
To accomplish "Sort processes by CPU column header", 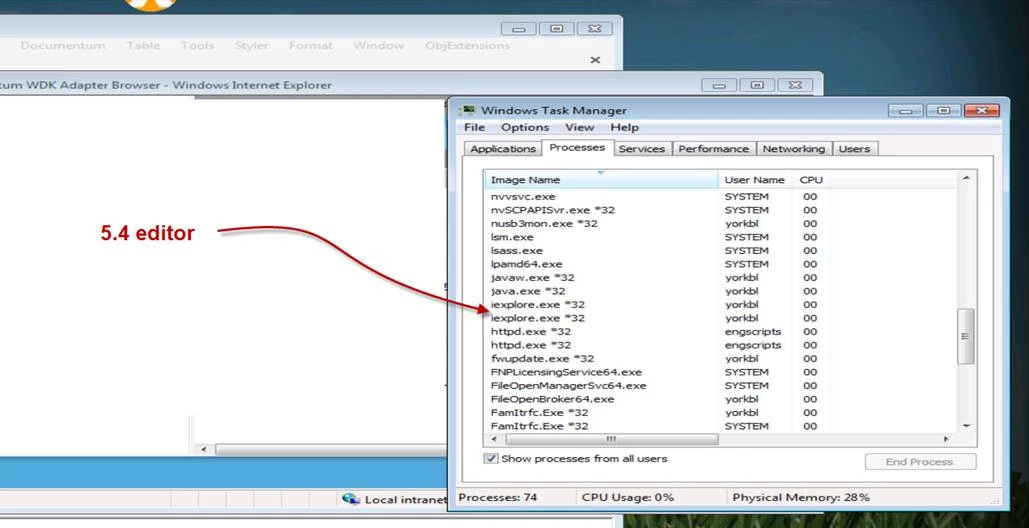I will point(811,180).
